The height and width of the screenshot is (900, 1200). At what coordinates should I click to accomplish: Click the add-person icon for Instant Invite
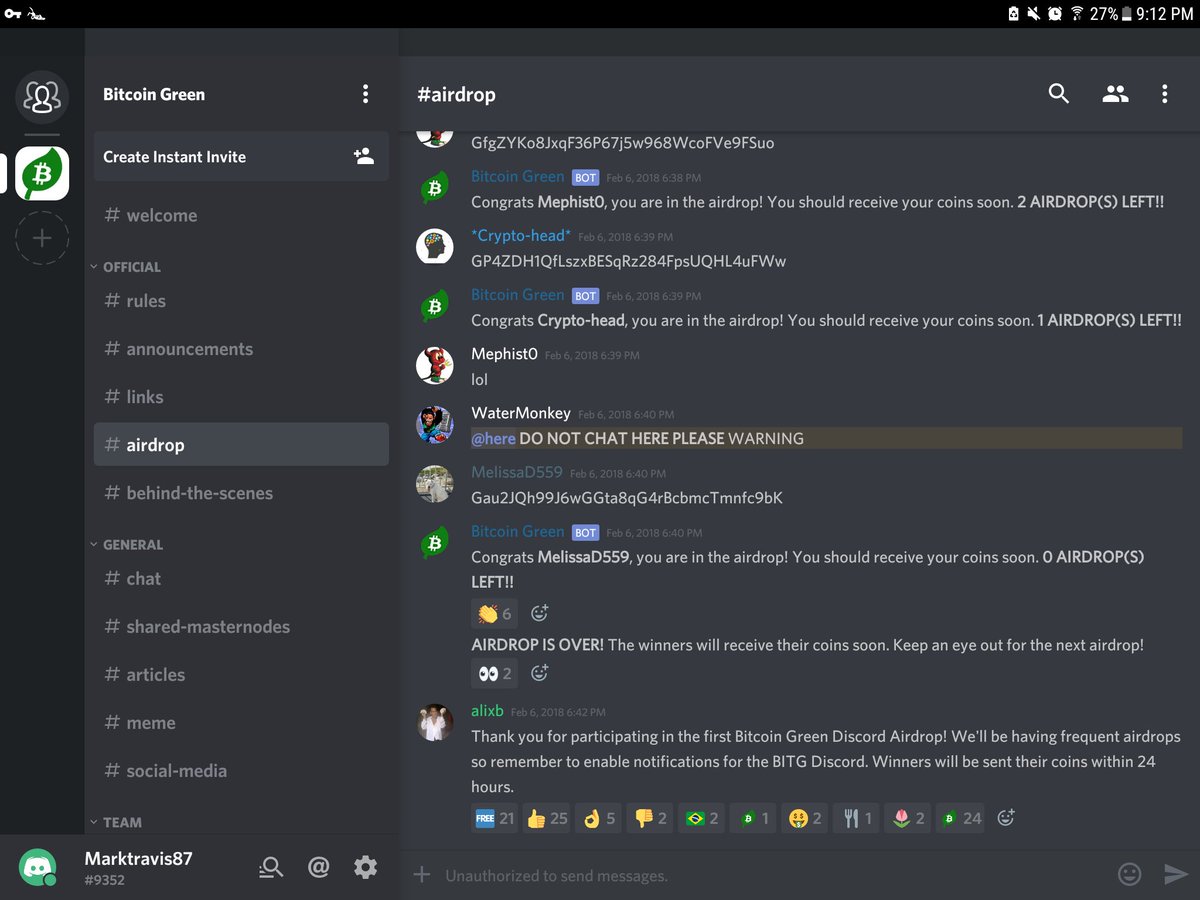point(363,156)
